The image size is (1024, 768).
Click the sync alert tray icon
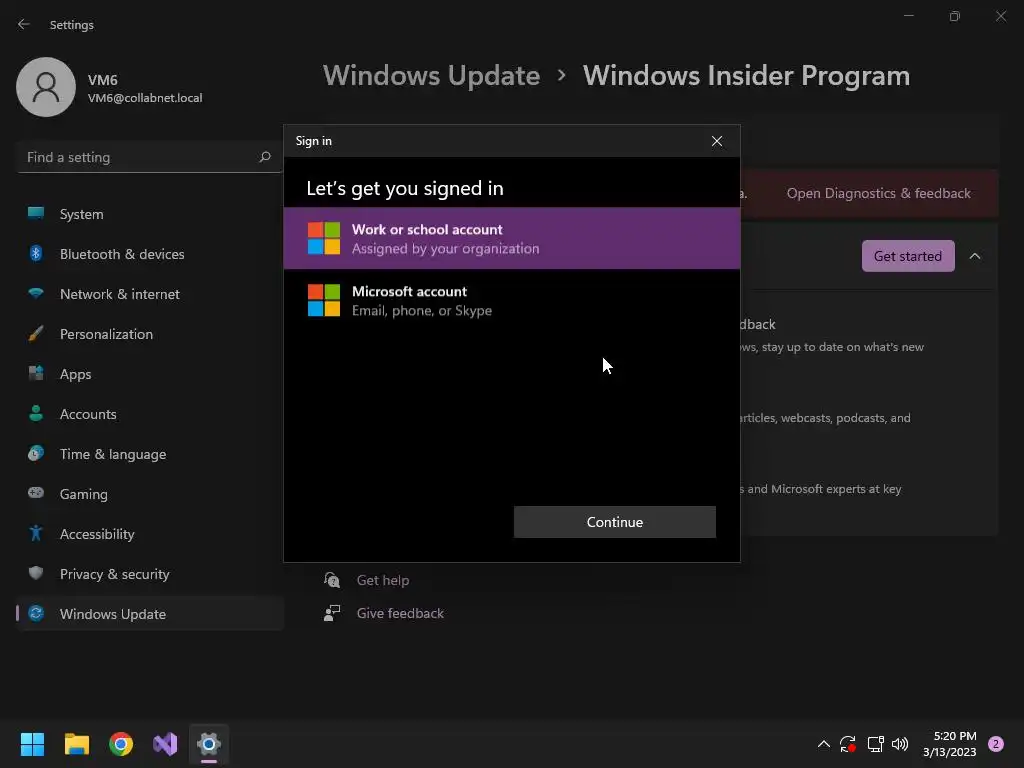click(848, 744)
